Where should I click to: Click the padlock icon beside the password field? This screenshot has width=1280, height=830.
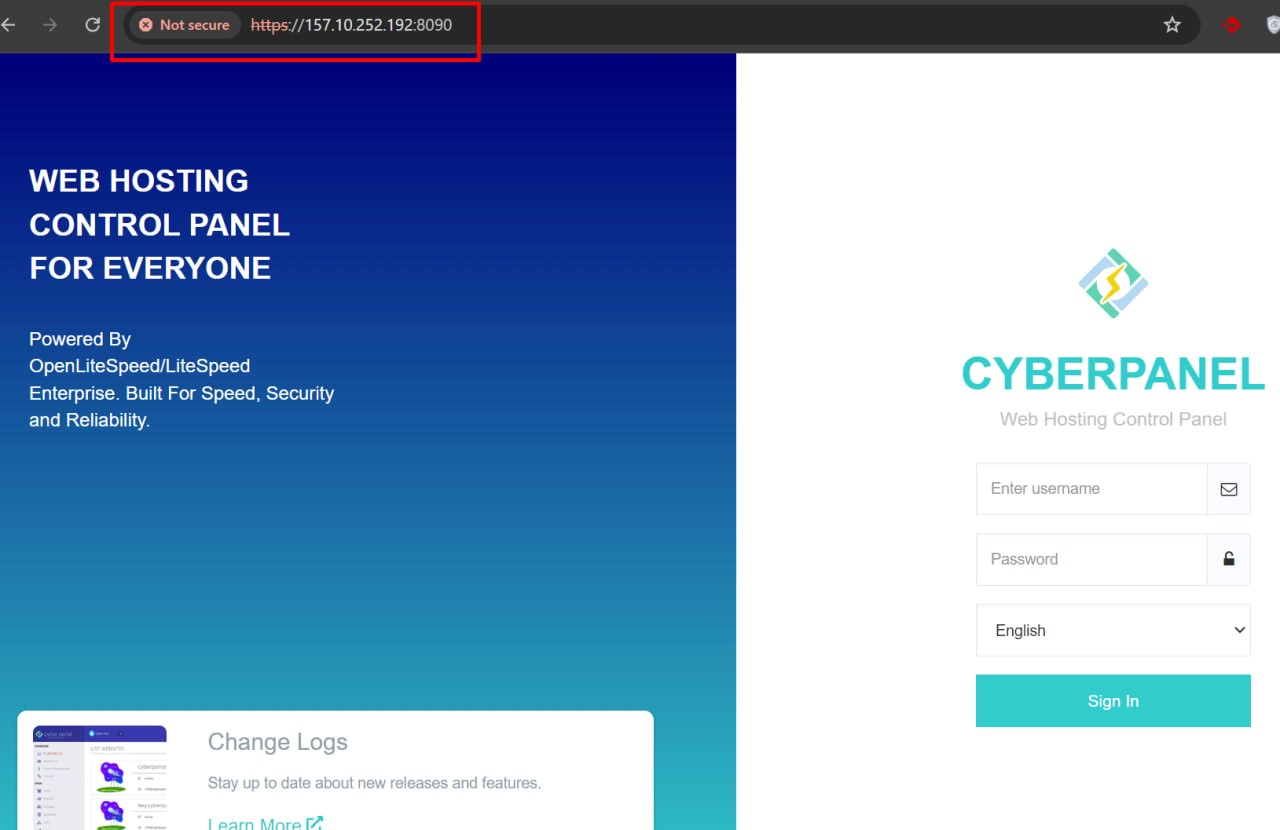tap(1228, 559)
